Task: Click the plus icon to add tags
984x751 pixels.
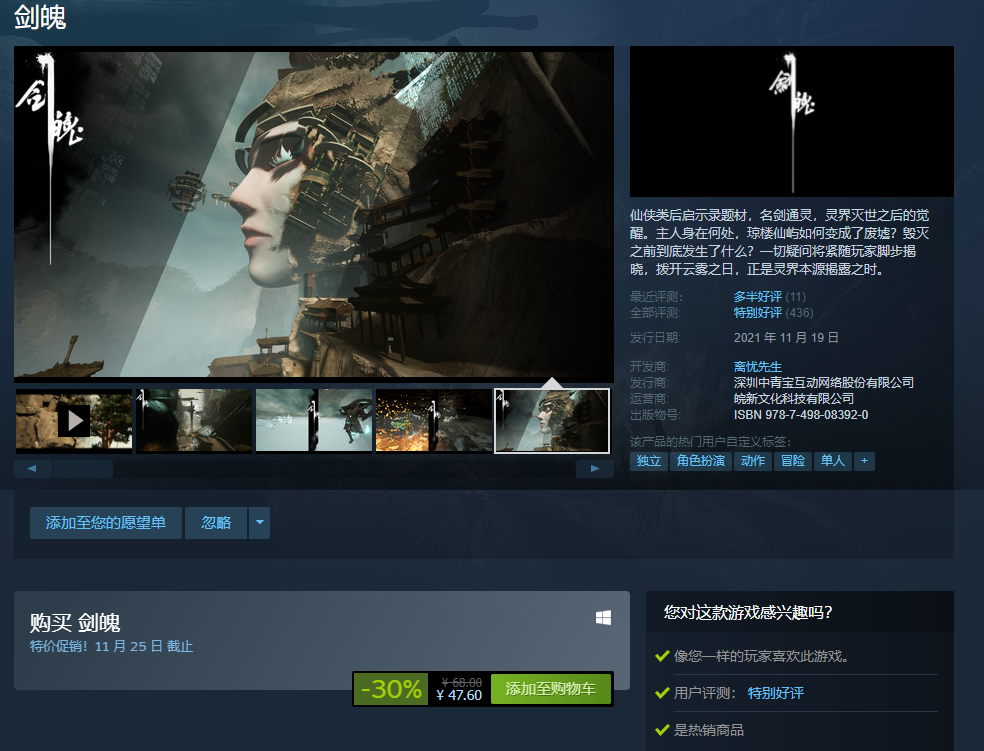Action: click(x=864, y=461)
